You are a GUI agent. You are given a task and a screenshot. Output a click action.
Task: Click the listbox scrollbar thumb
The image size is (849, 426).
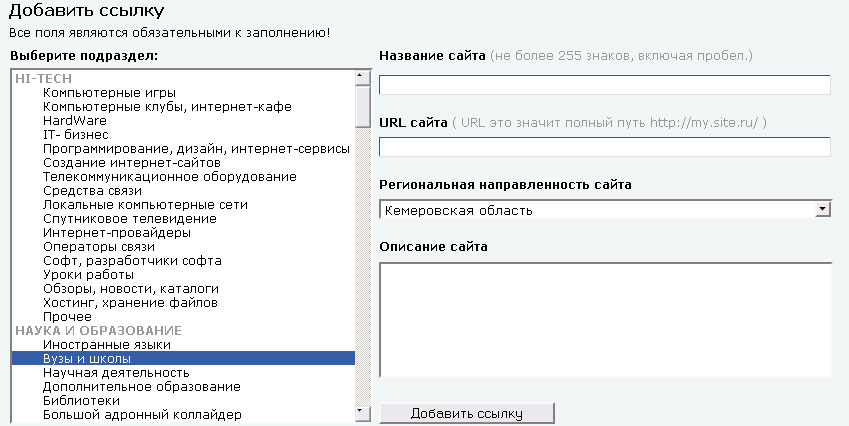pos(362,107)
